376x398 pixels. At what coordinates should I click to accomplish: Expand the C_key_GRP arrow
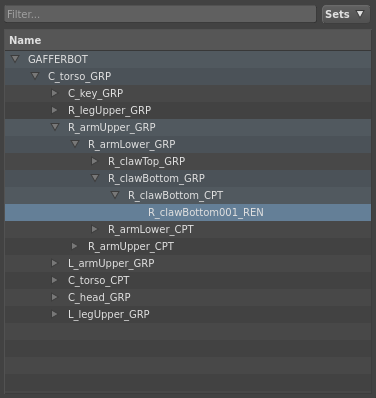54,93
